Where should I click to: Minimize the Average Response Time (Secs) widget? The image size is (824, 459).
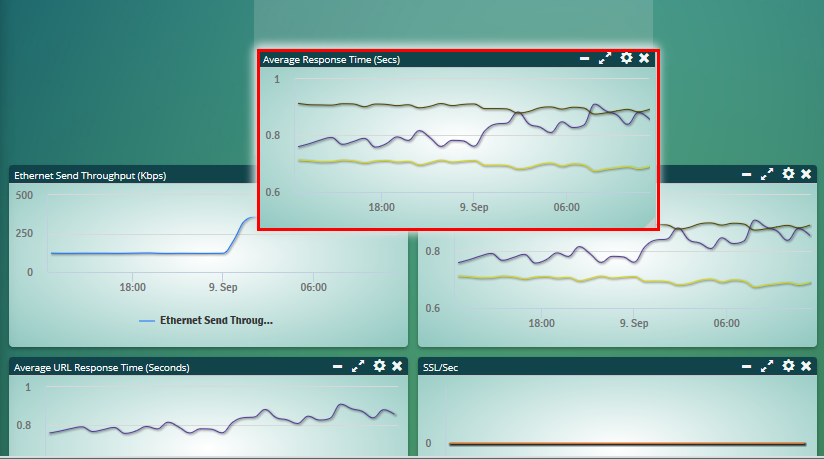point(584,58)
